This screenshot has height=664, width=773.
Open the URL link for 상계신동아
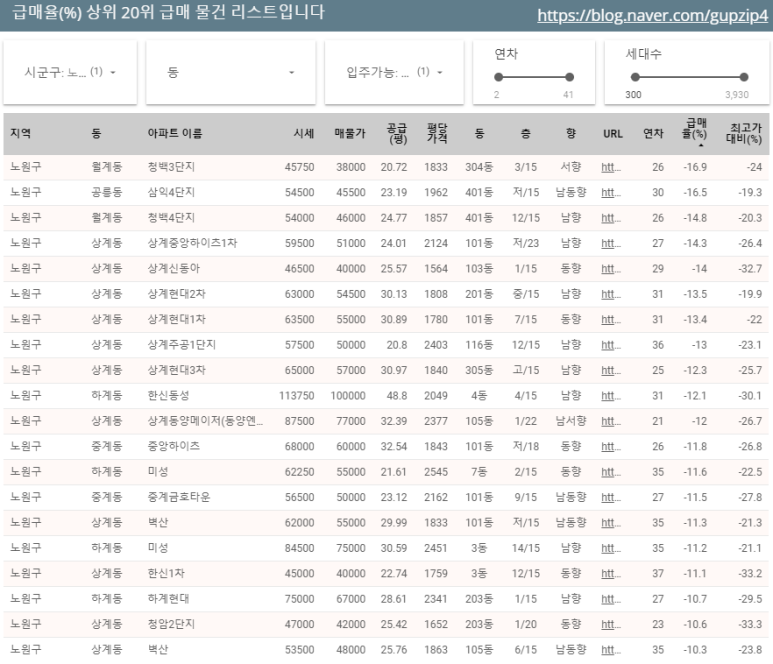point(611,269)
